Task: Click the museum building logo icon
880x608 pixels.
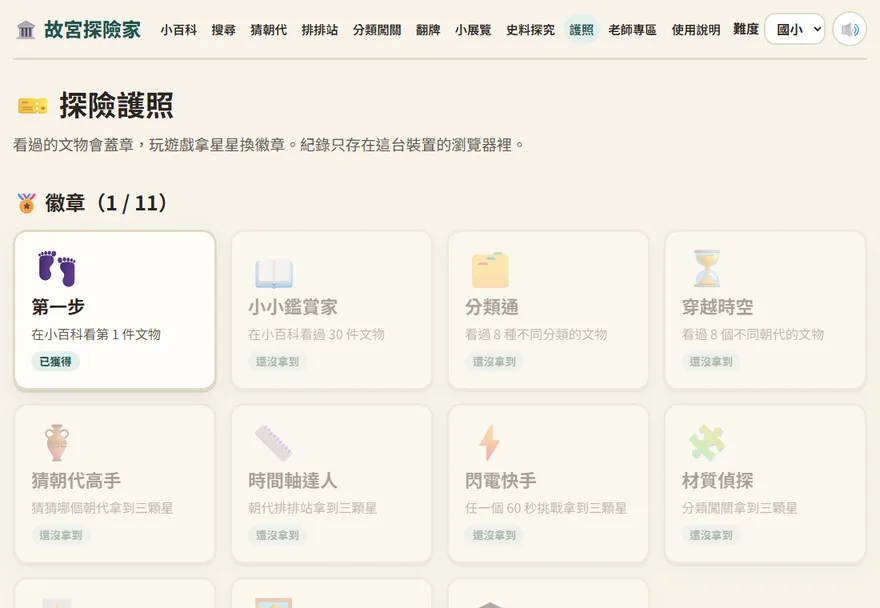Action: (26, 30)
